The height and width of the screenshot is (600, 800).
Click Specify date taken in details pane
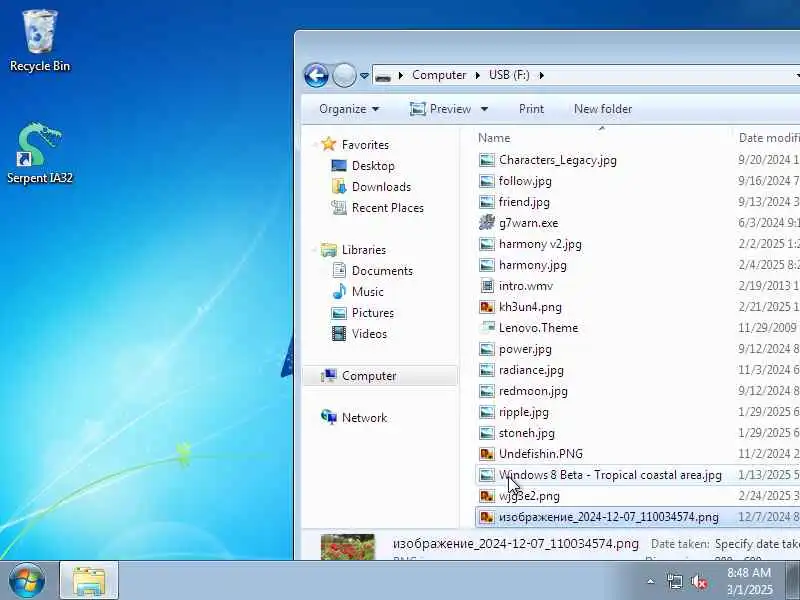click(757, 544)
